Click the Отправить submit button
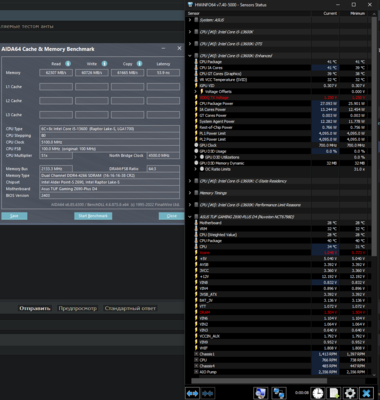 tap(35, 308)
